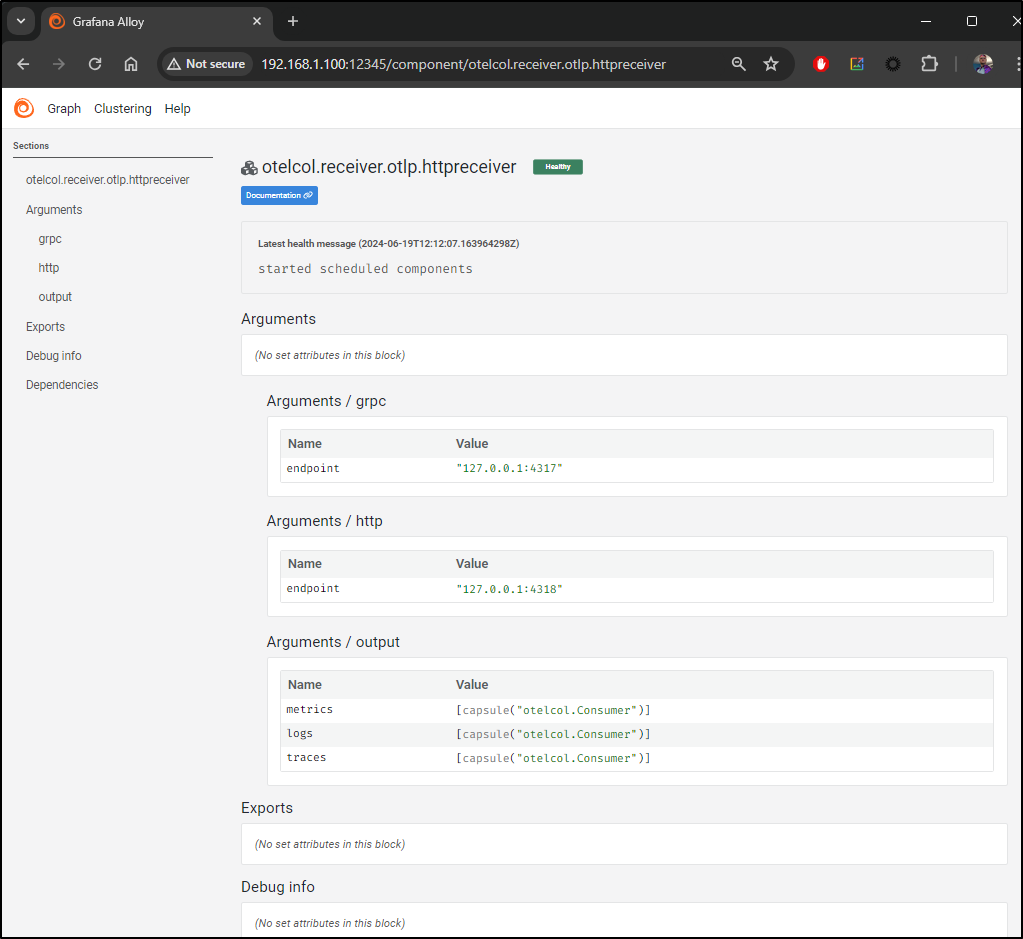Screen dimensions: 1023x939
Task: Click the Arguments / http heading
Action: pyautogui.click(x=324, y=521)
